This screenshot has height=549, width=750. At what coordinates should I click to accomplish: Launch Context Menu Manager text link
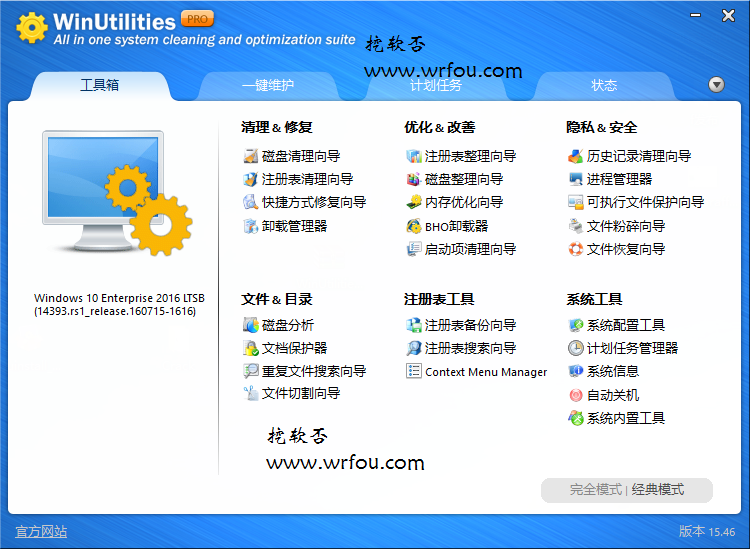(486, 372)
